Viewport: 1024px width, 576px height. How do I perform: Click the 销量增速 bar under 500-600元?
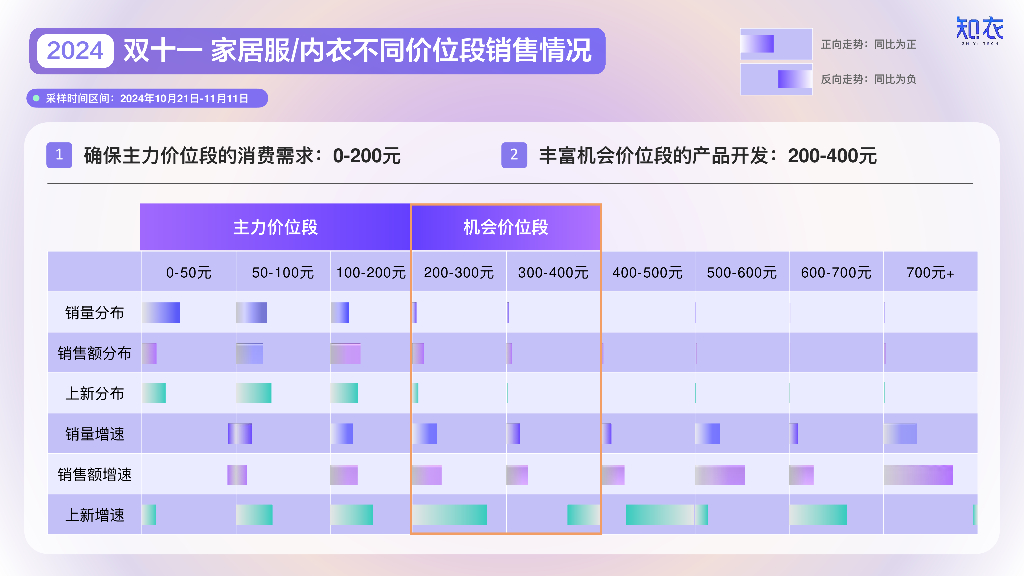point(708,434)
